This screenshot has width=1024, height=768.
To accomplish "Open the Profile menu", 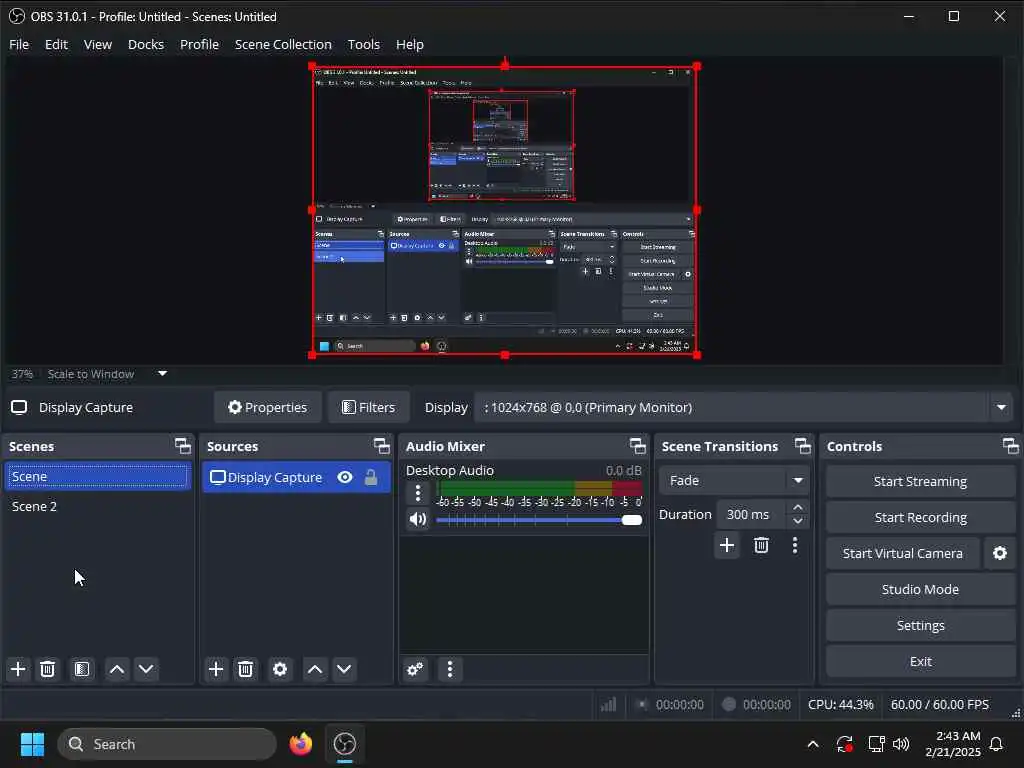I will click(x=199, y=44).
